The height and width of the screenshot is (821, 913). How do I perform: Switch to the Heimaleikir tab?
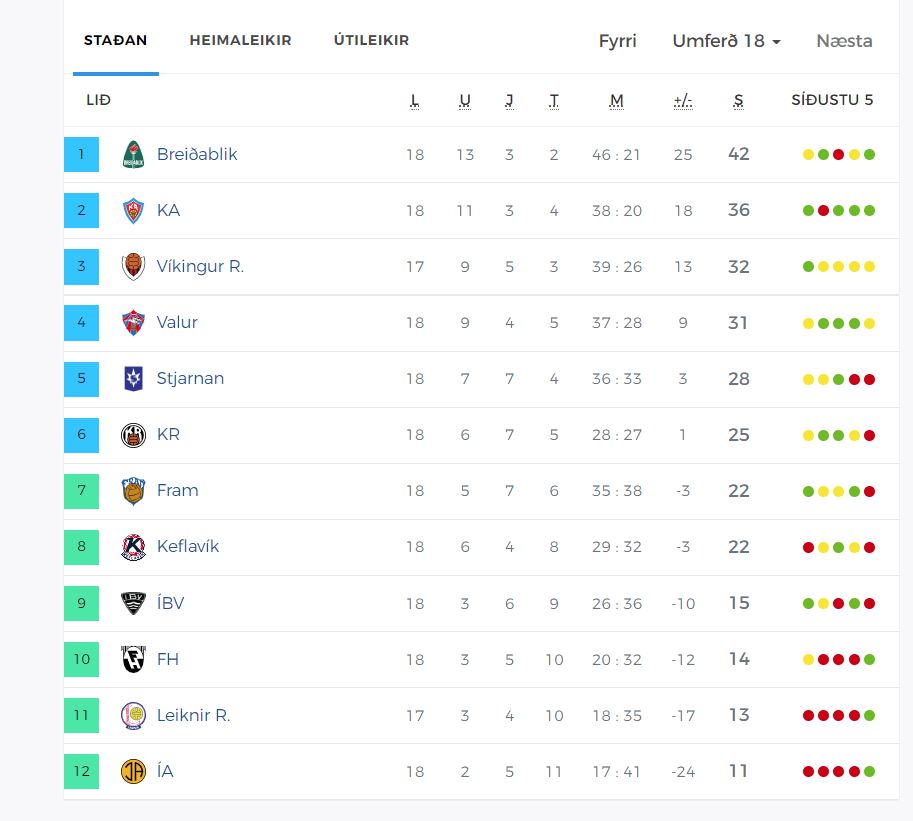240,41
